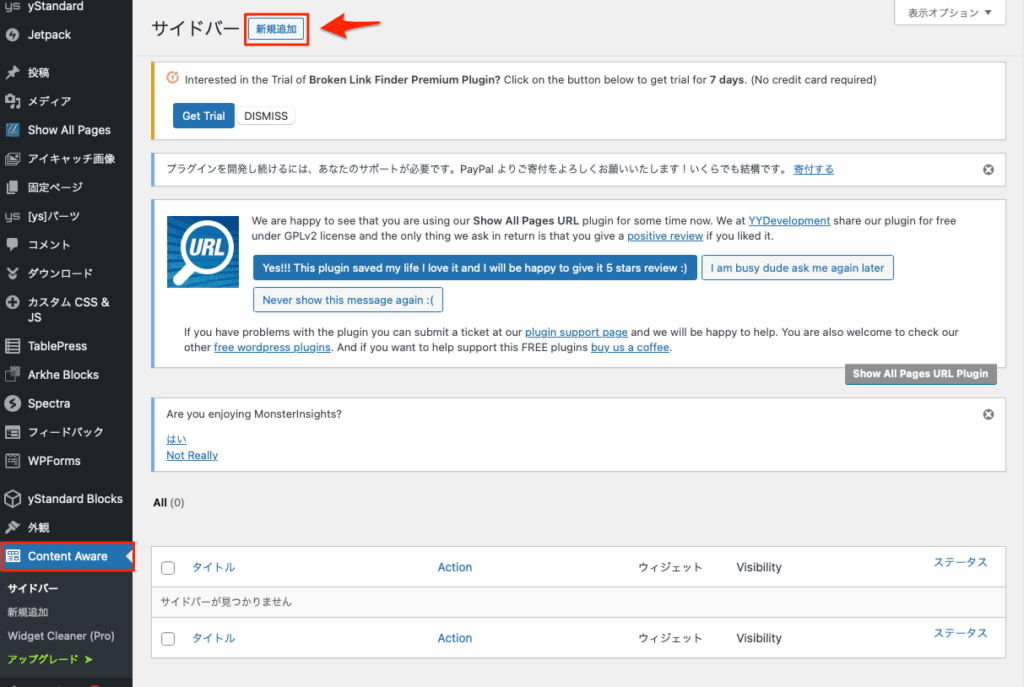Click the speech bubble icon beside コメント
The image size is (1024, 687).
pyautogui.click(x=12, y=245)
